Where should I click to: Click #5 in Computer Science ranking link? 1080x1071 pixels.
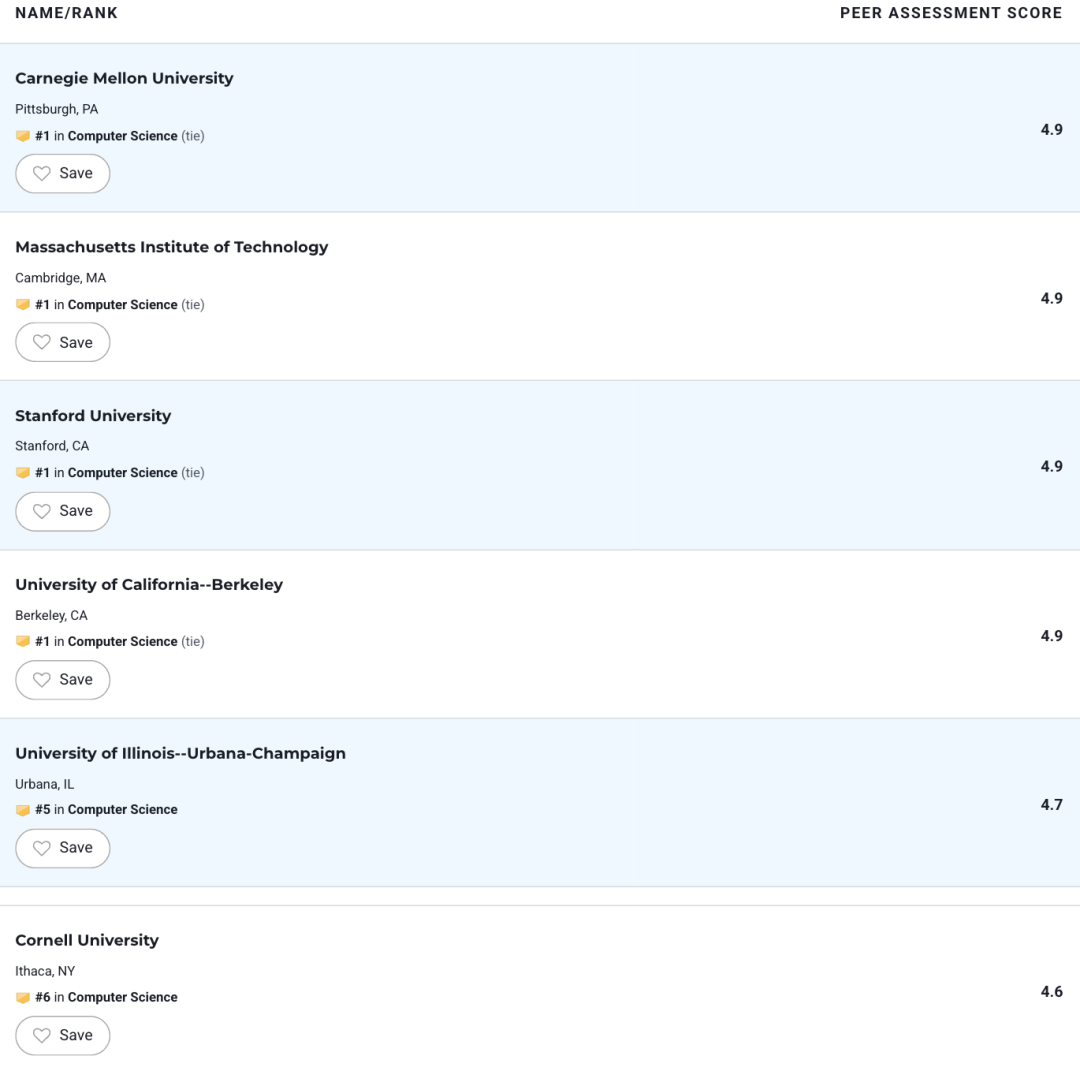click(106, 809)
